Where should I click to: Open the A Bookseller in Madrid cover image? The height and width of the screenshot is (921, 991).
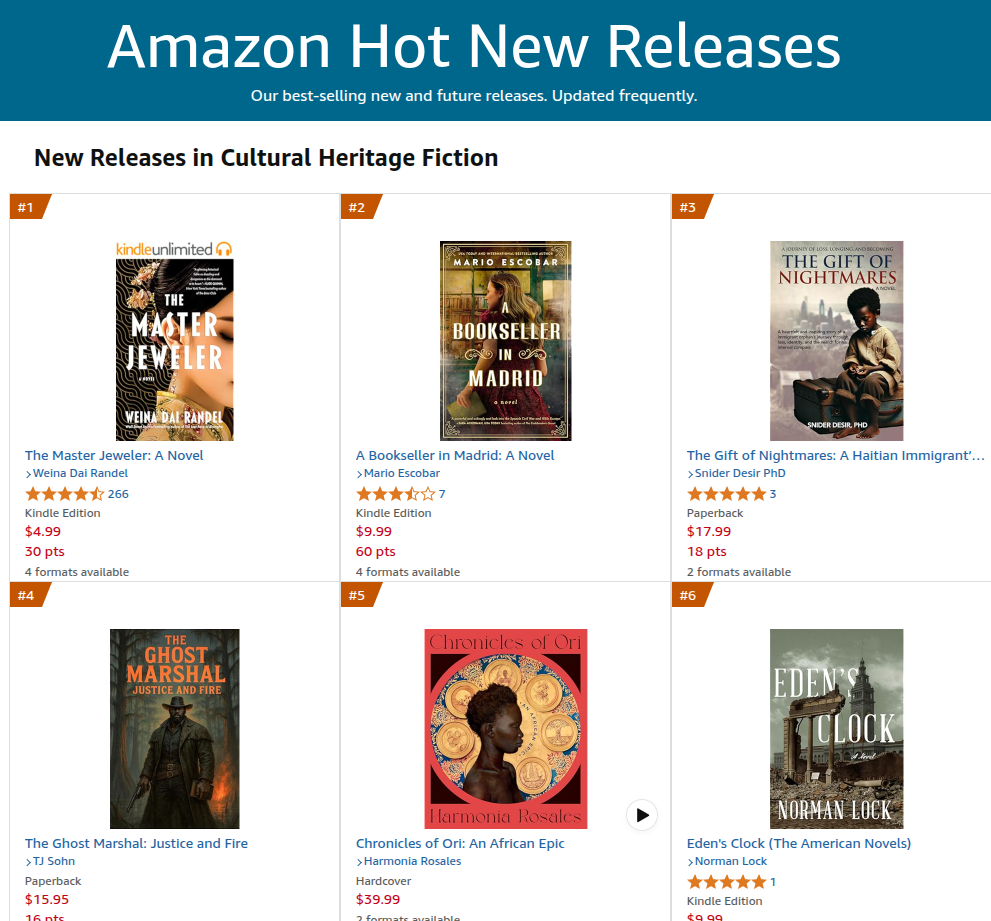coord(506,341)
